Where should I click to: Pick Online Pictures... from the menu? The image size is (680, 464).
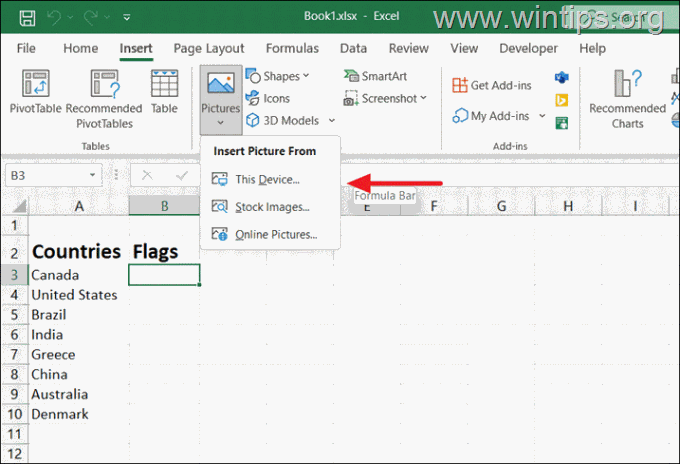click(x=275, y=235)
